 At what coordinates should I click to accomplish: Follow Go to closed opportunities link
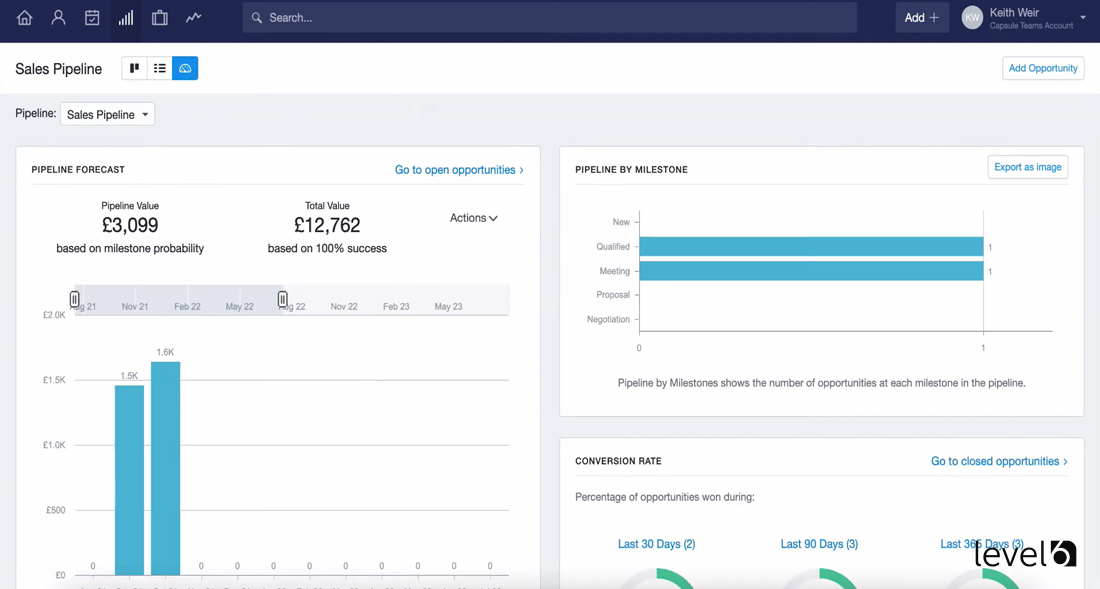(x=999, y=461)
